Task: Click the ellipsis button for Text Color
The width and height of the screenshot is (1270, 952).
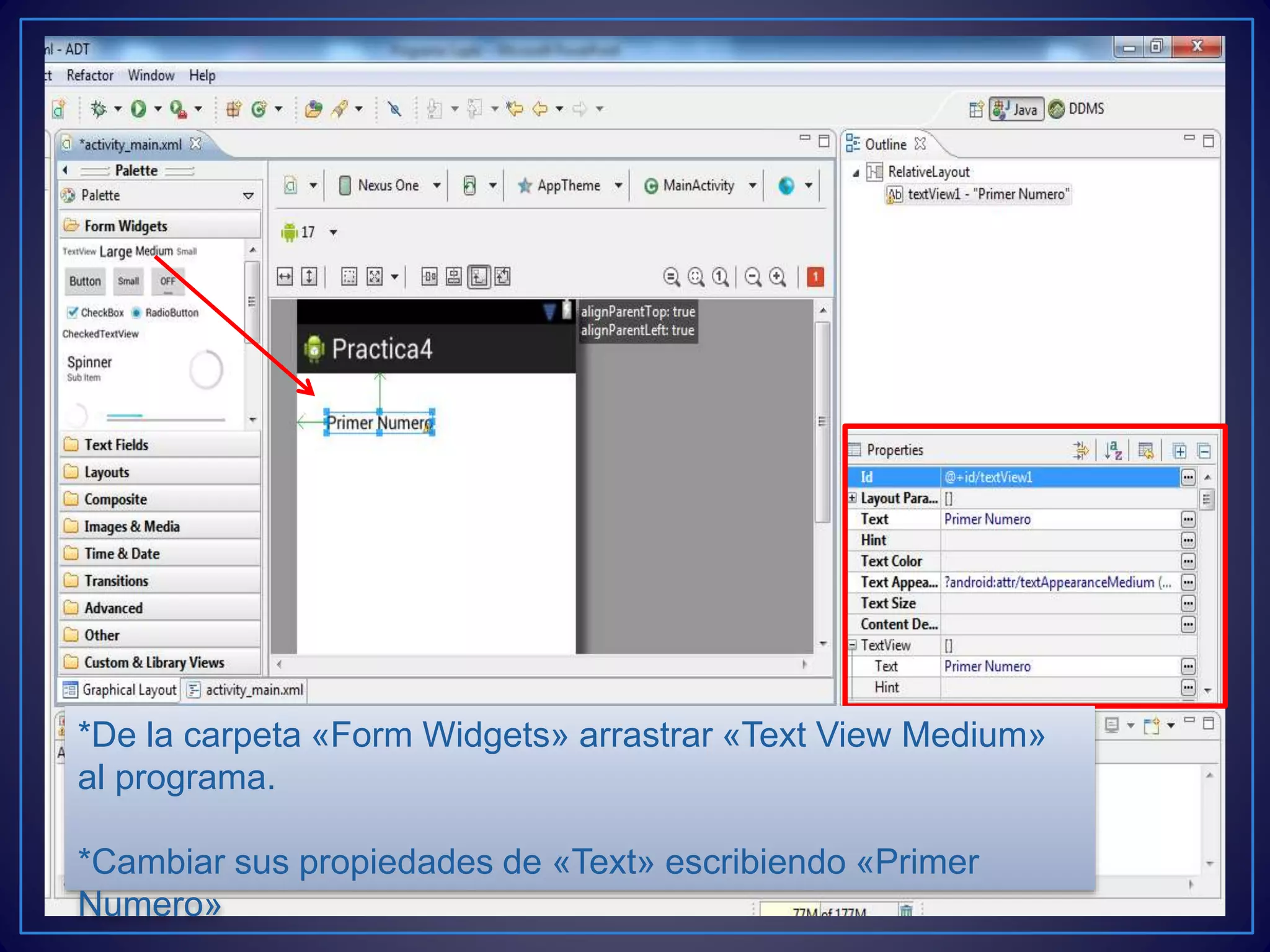Action: point(1188,562)
